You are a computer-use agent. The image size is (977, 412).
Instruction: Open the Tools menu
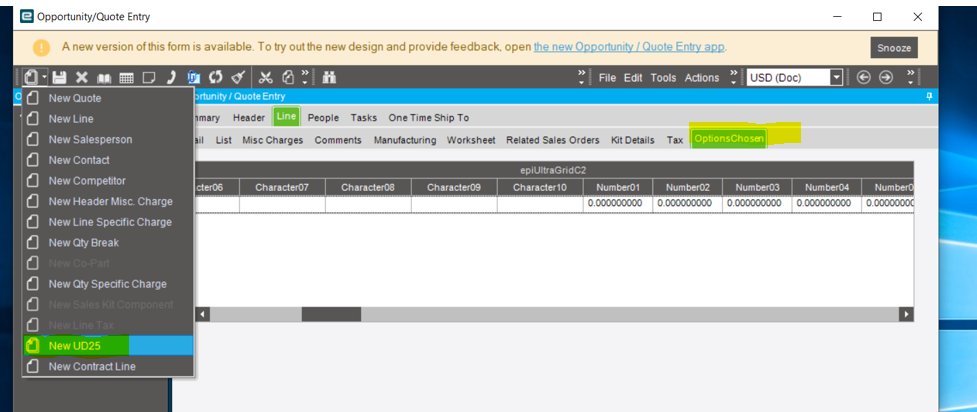pyautogui.click(x=663, y=78)
